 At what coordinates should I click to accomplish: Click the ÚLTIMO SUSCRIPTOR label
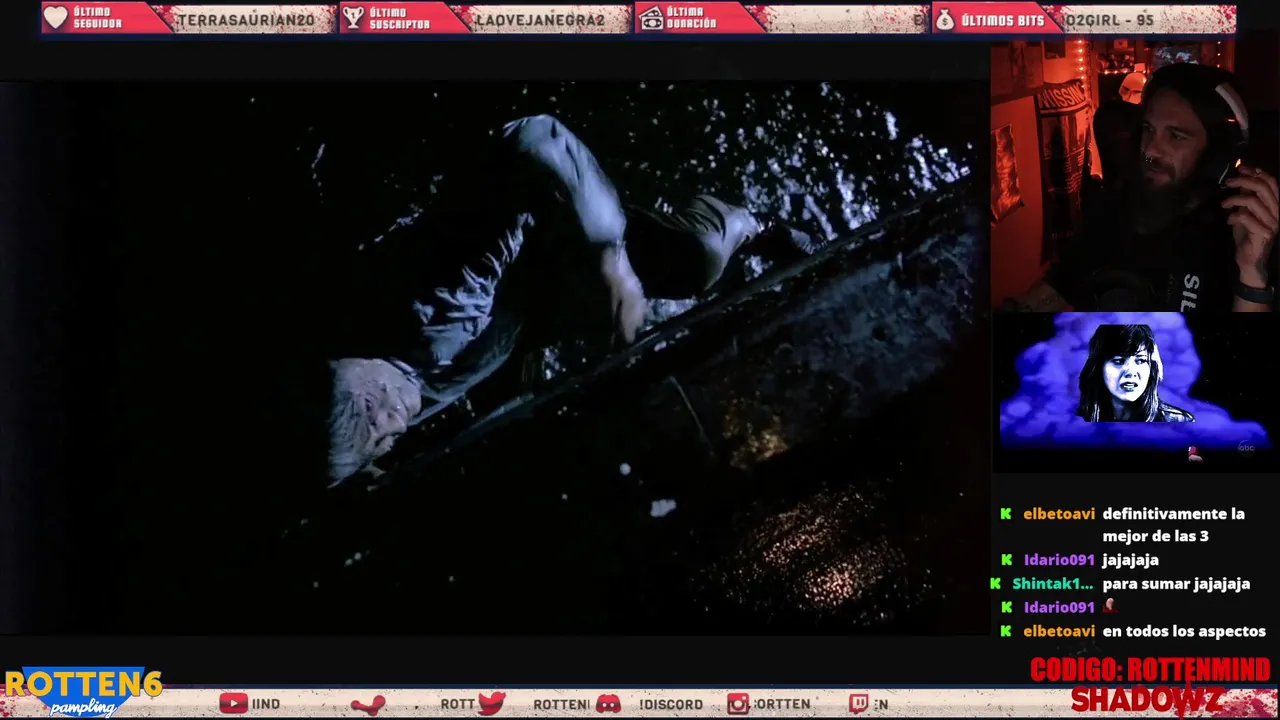point(399,18)
